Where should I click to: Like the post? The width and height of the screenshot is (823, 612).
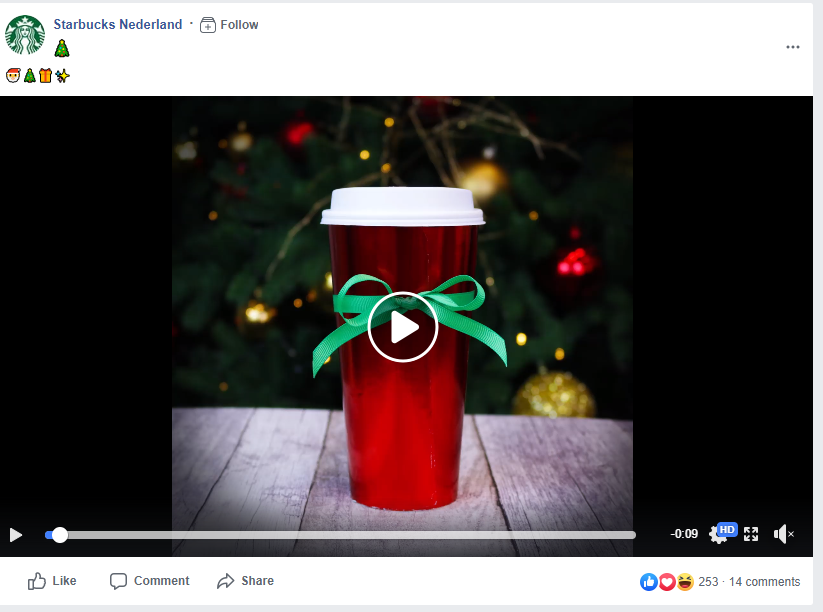coord(52,581)
